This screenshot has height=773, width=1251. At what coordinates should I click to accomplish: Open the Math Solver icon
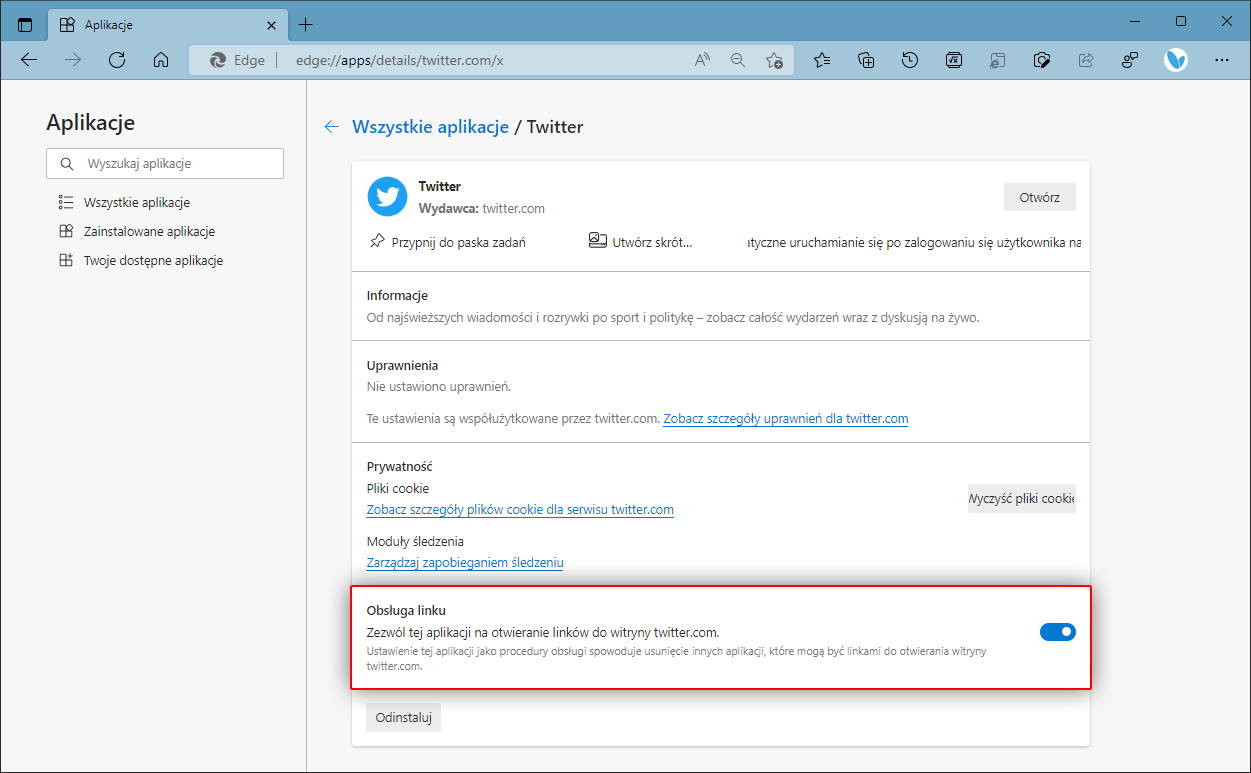[954, 60]
